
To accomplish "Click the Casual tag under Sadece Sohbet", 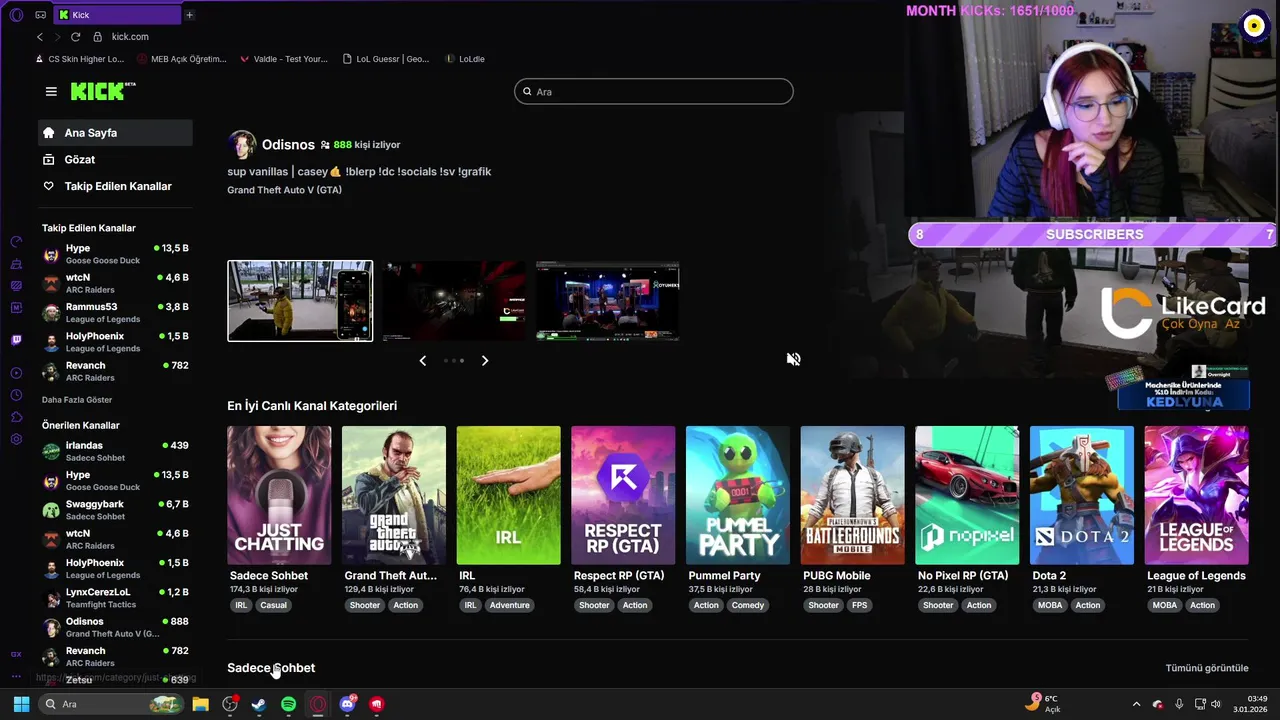I will click(273, 605).
